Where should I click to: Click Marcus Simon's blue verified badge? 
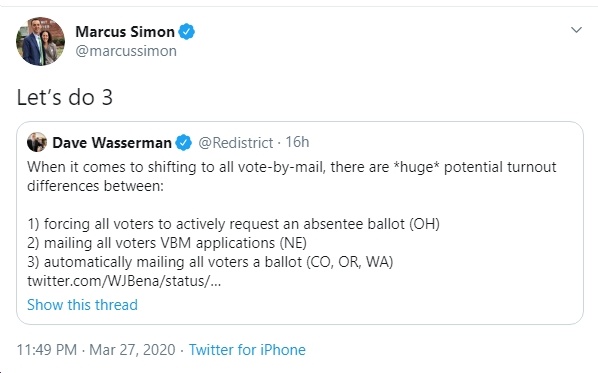pyautogui.click(x=186, y=32)
